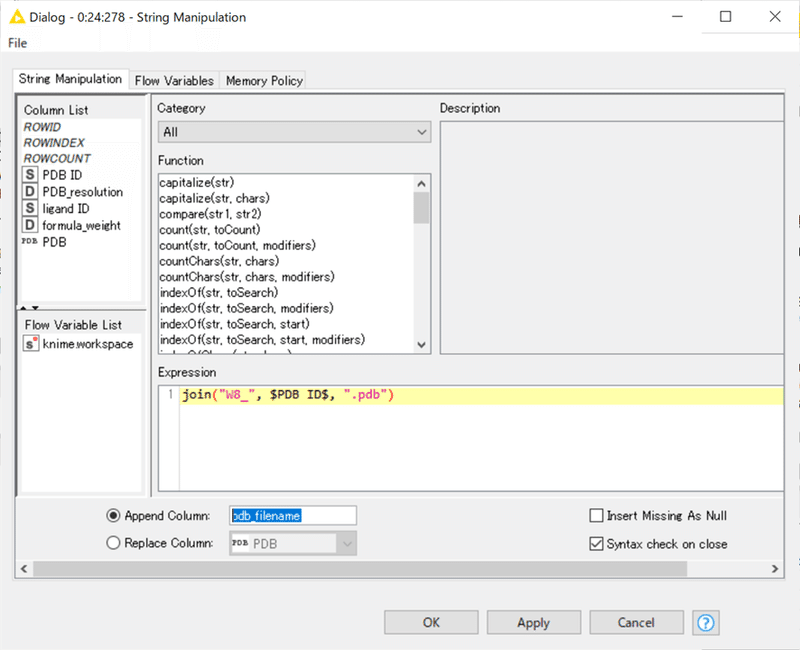This screenshot has width=800, height=650.
Task: Select the count(str, toCount) function
Action: click(x=210, y=230)
